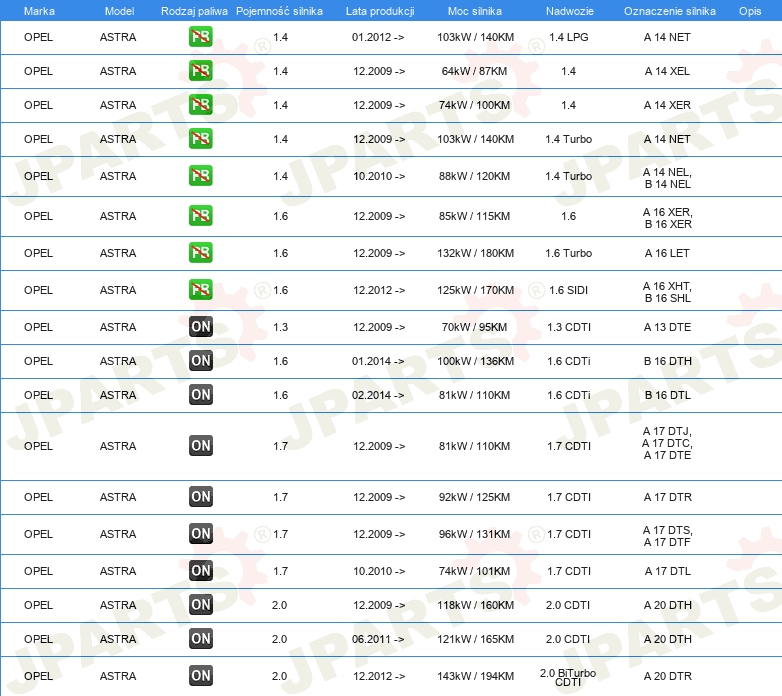This screenshot has width=782, height=696.
Task: Select the A 14 XER engine code
Action: 667,105
